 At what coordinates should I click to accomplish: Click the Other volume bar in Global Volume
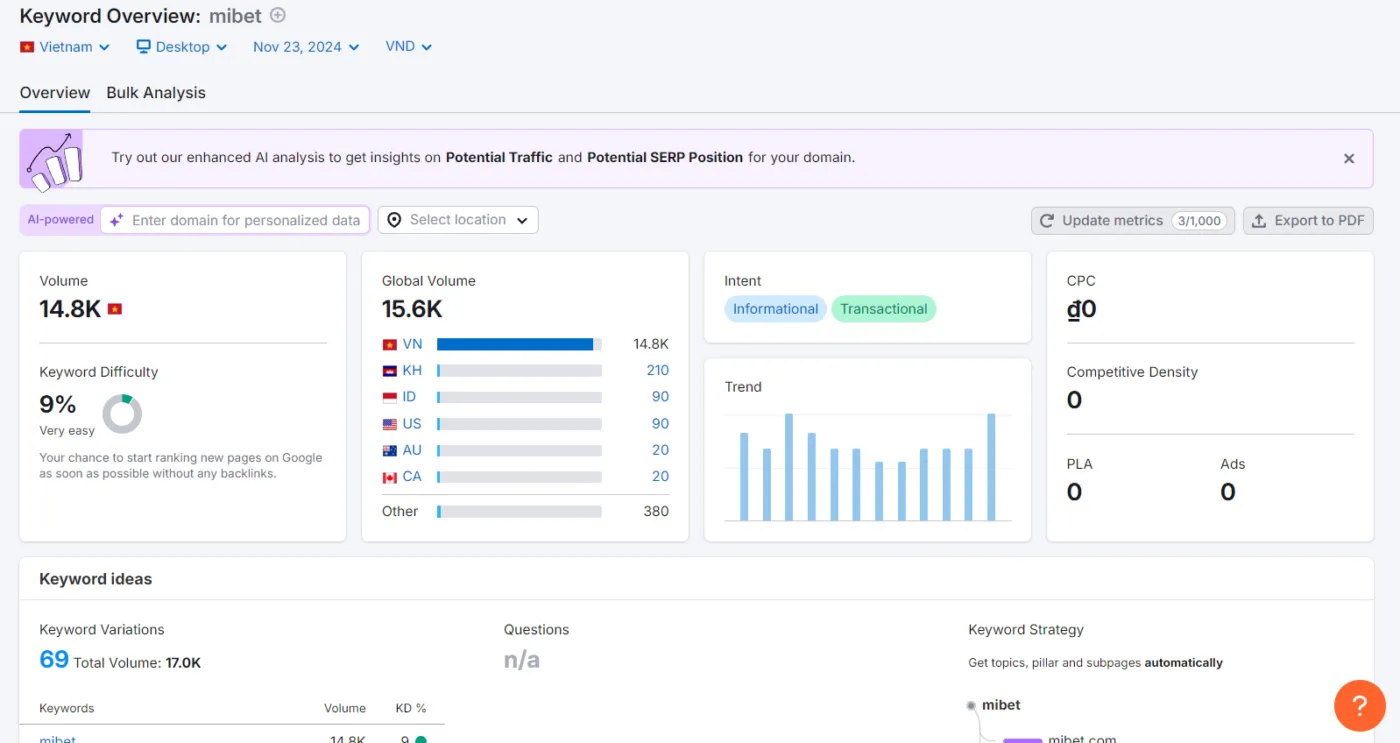(x=519, y=511)
